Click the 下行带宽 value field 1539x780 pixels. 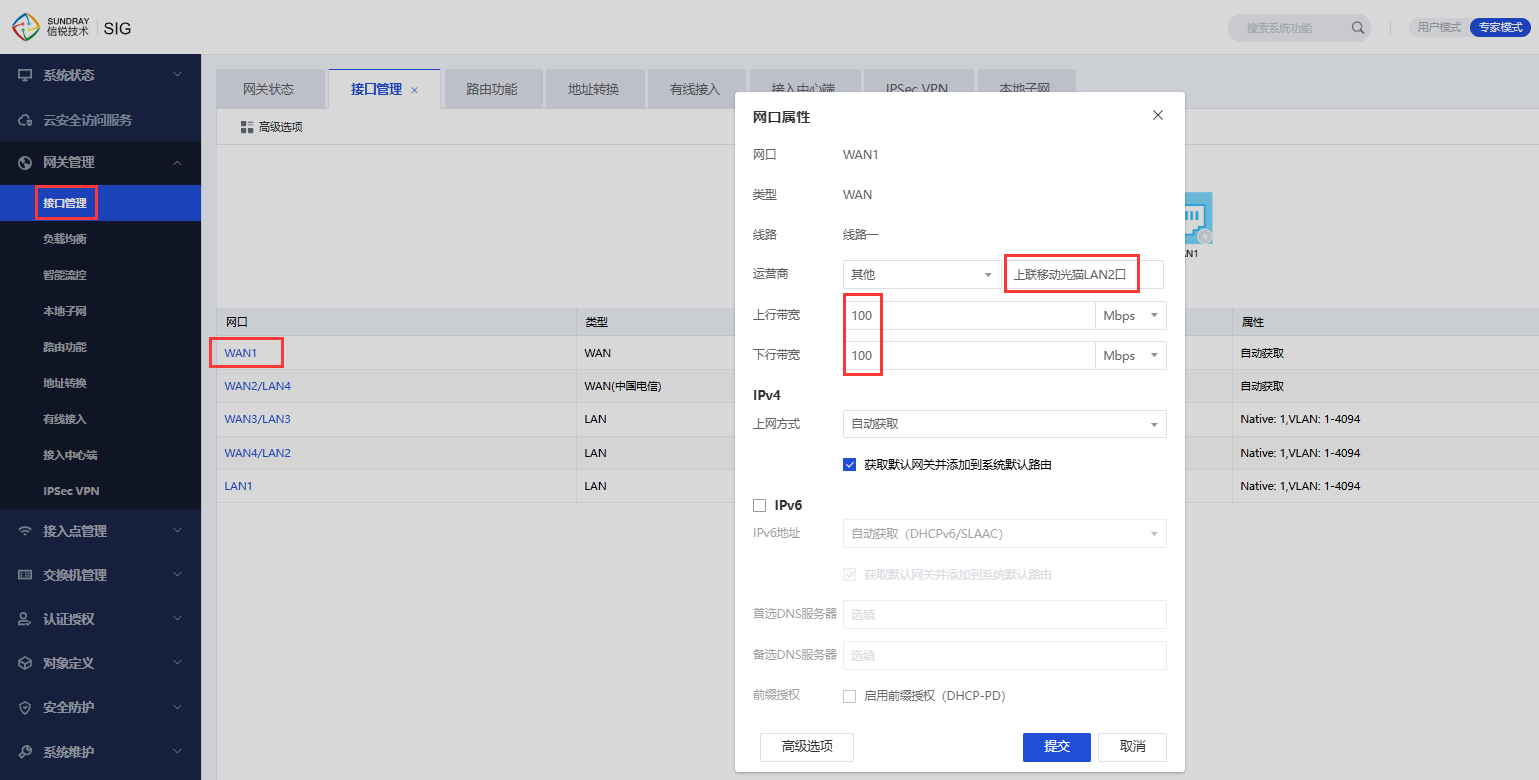pyautogui.click(x=969, y=356)
